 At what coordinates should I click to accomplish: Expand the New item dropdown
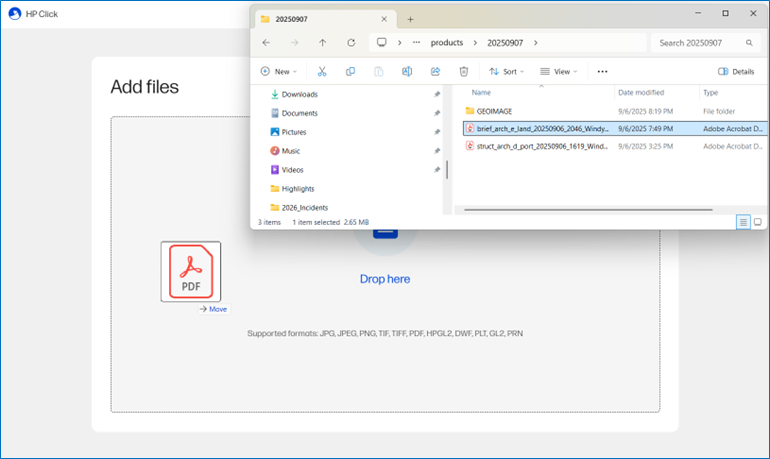tap(280, 72)
